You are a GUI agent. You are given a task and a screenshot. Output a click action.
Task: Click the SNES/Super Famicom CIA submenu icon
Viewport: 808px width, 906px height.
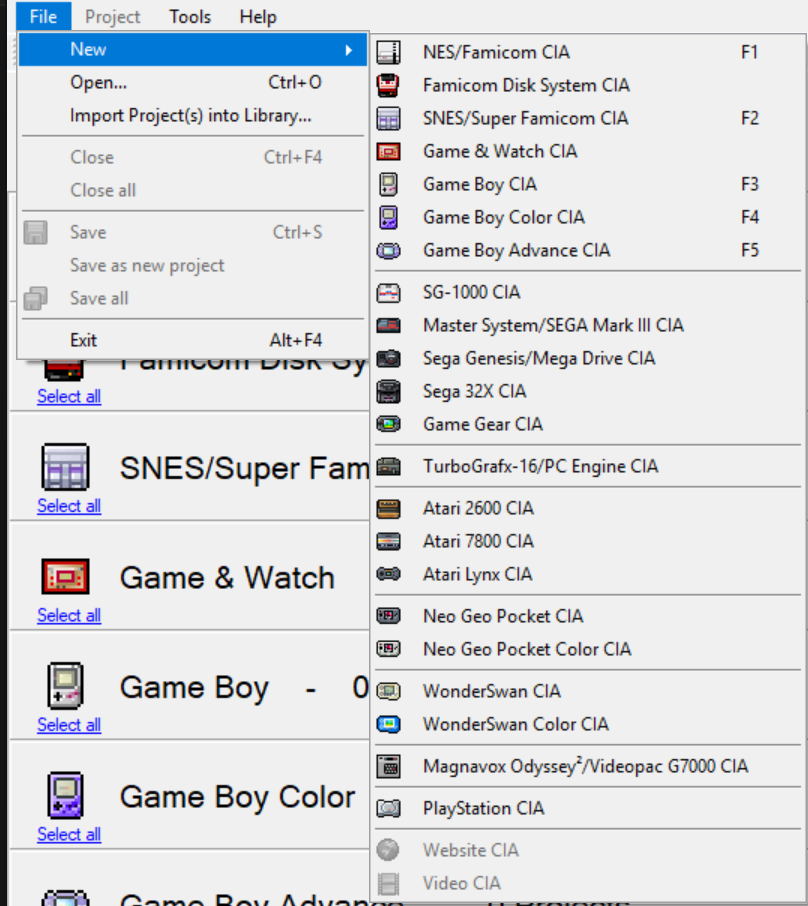pyautogui.click(x=388, y=118)
